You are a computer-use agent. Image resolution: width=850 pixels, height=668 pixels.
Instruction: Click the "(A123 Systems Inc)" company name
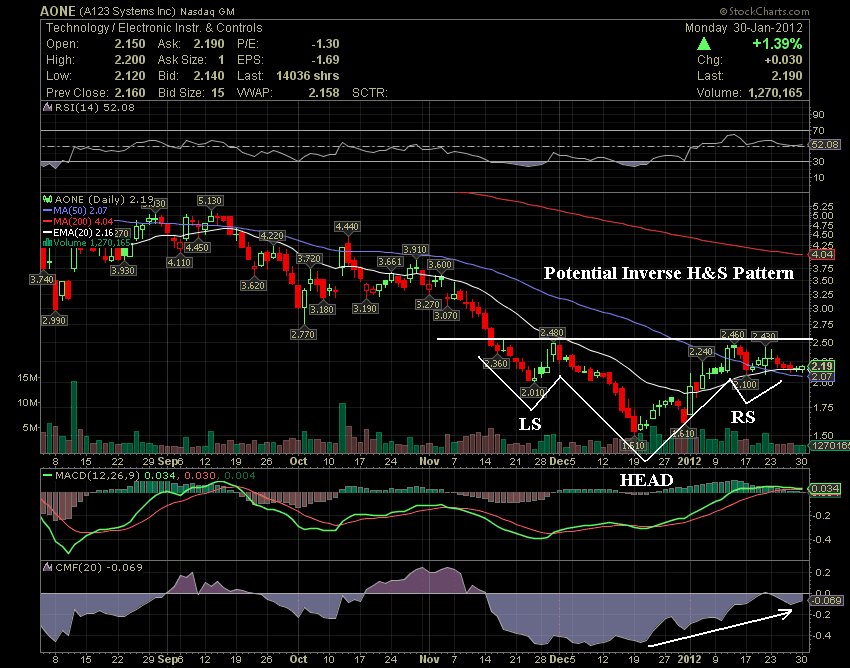click(127, 11)
